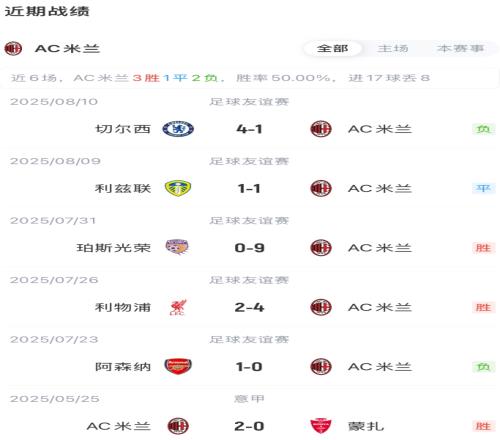Switch to the 本赛事 tab
500x440 pixels.
(x=460, y=49)
